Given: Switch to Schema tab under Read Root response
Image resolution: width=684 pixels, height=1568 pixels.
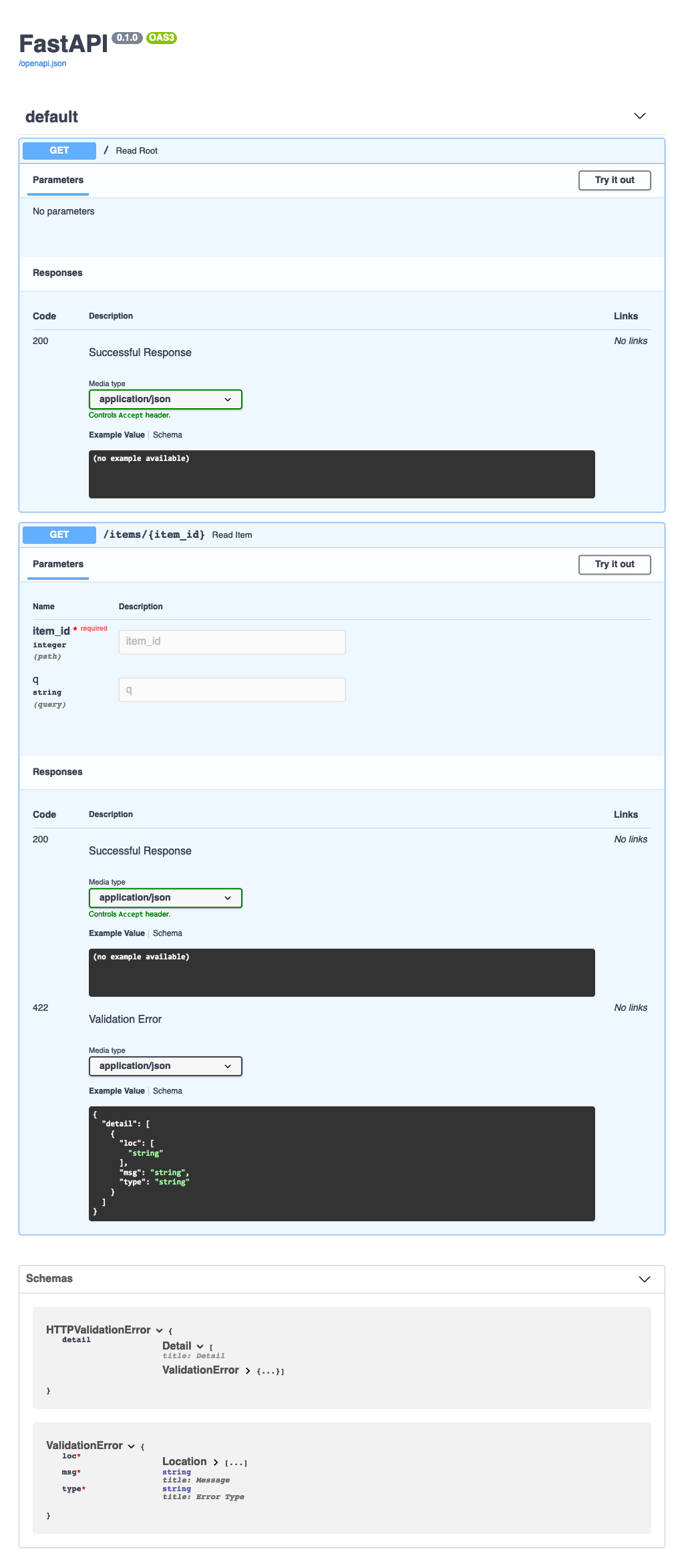Looking at the screenshot, I should point(168,435).
